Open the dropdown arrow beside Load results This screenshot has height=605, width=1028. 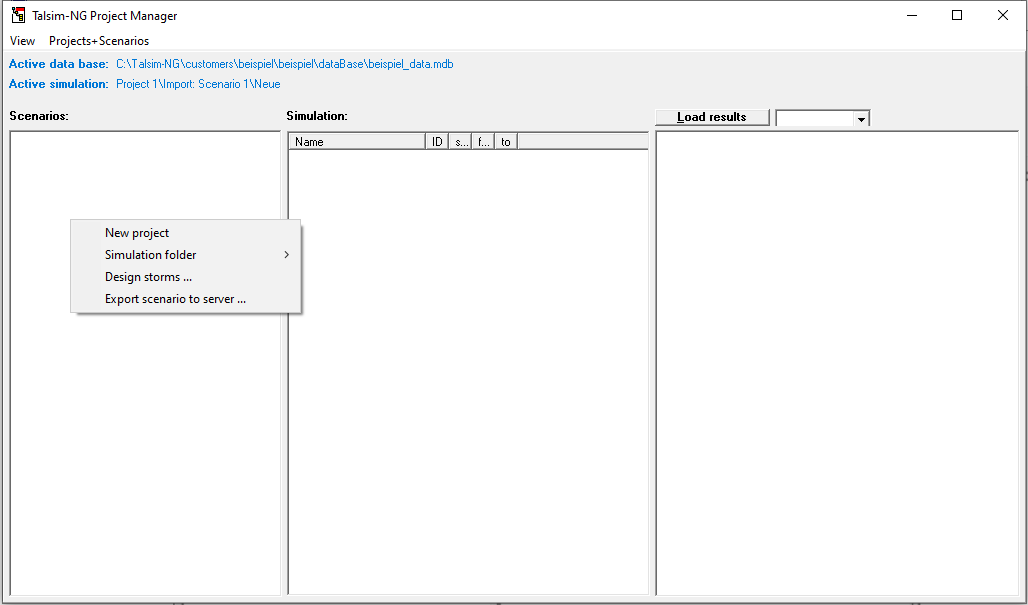[861, 118]
